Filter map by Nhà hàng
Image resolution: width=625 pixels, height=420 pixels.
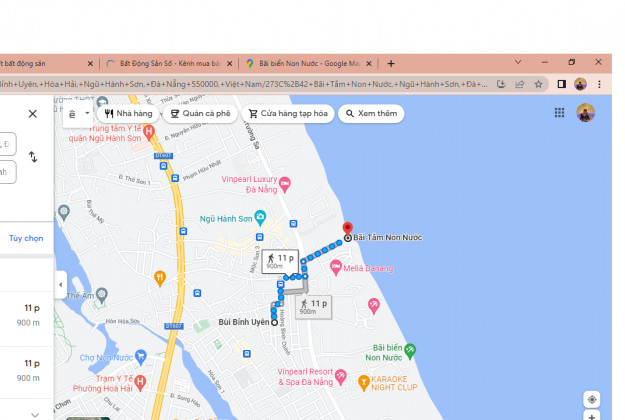tap(128, 114)
